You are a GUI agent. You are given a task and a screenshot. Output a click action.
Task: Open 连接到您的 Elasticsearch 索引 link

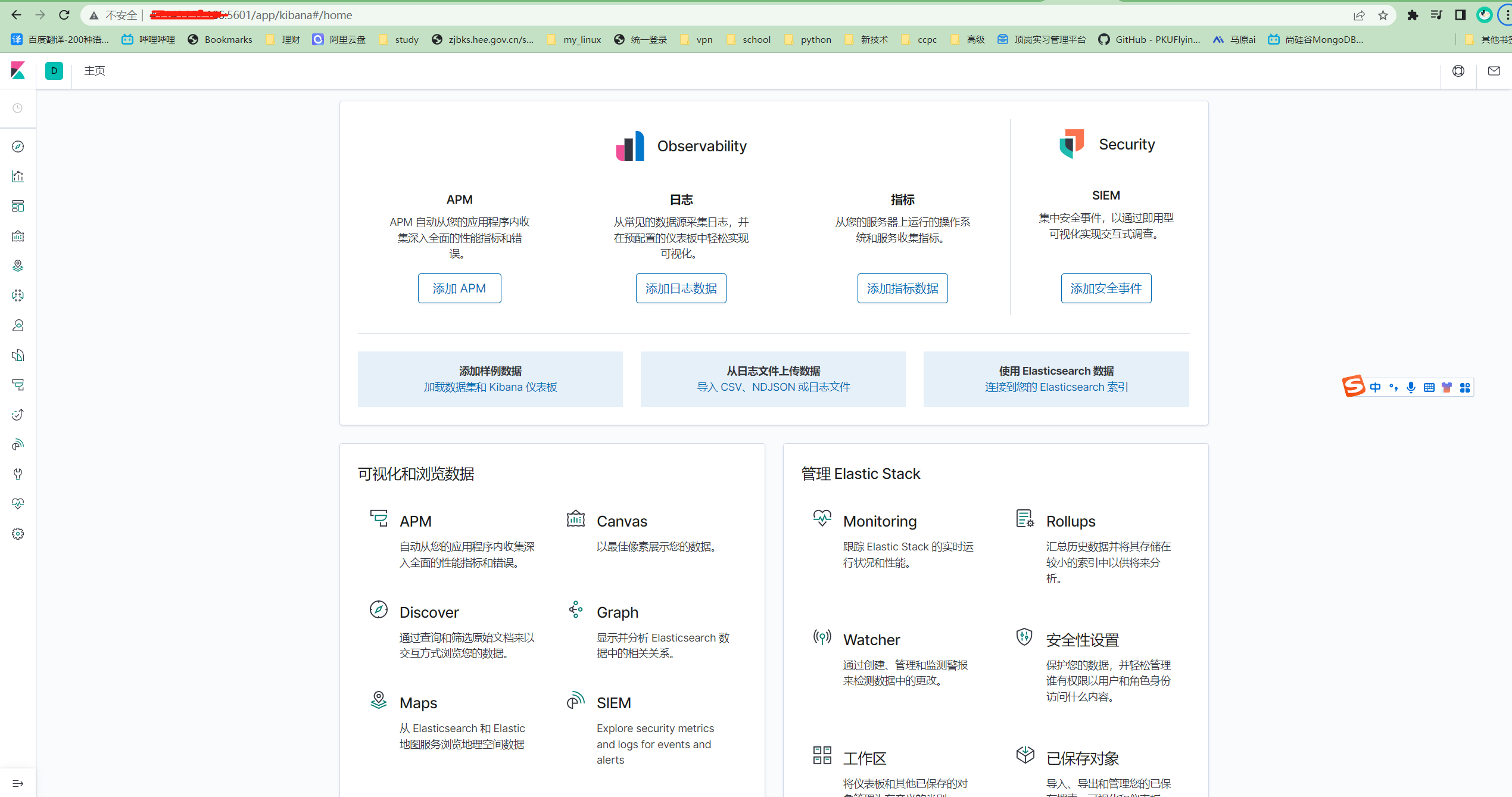pyautogui.click(x=1056, y=387)
